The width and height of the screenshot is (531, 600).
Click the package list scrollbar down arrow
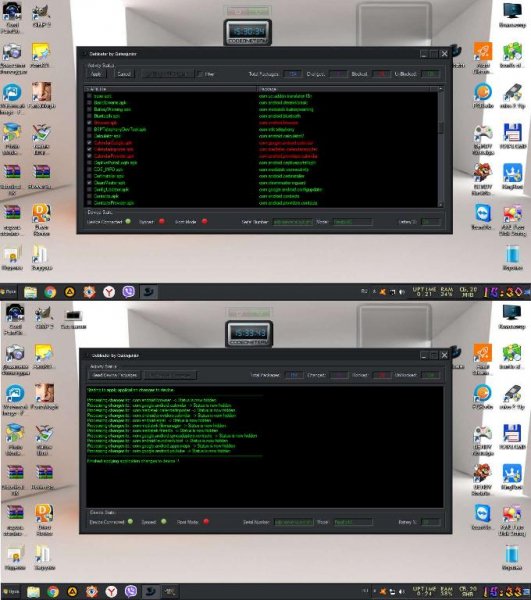point(441,205)
